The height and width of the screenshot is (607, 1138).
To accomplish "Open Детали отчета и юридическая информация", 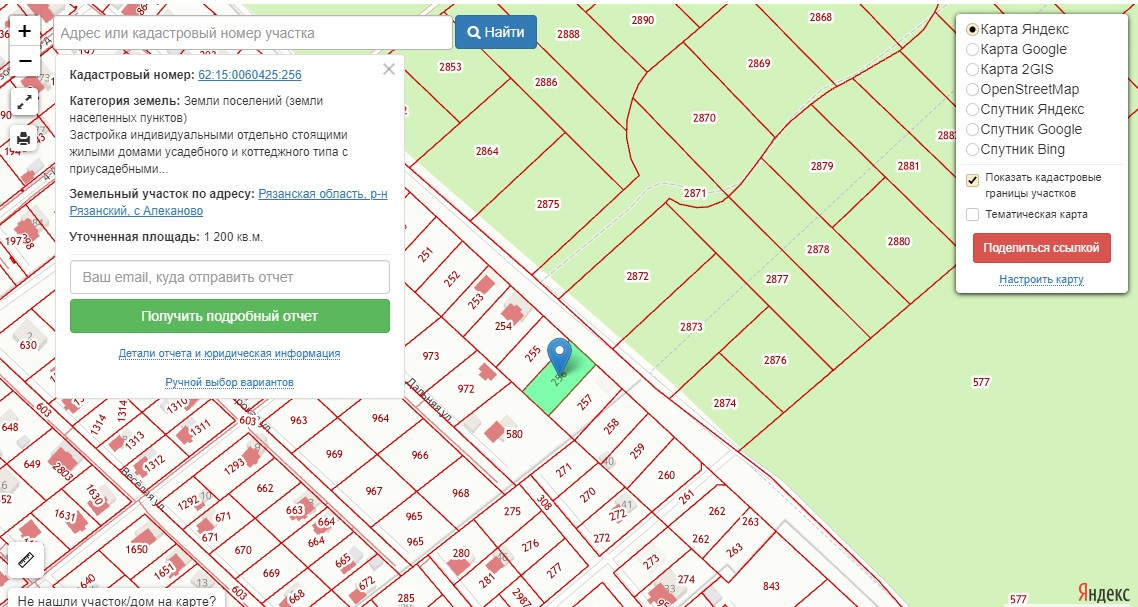I will tap(229, 354).
